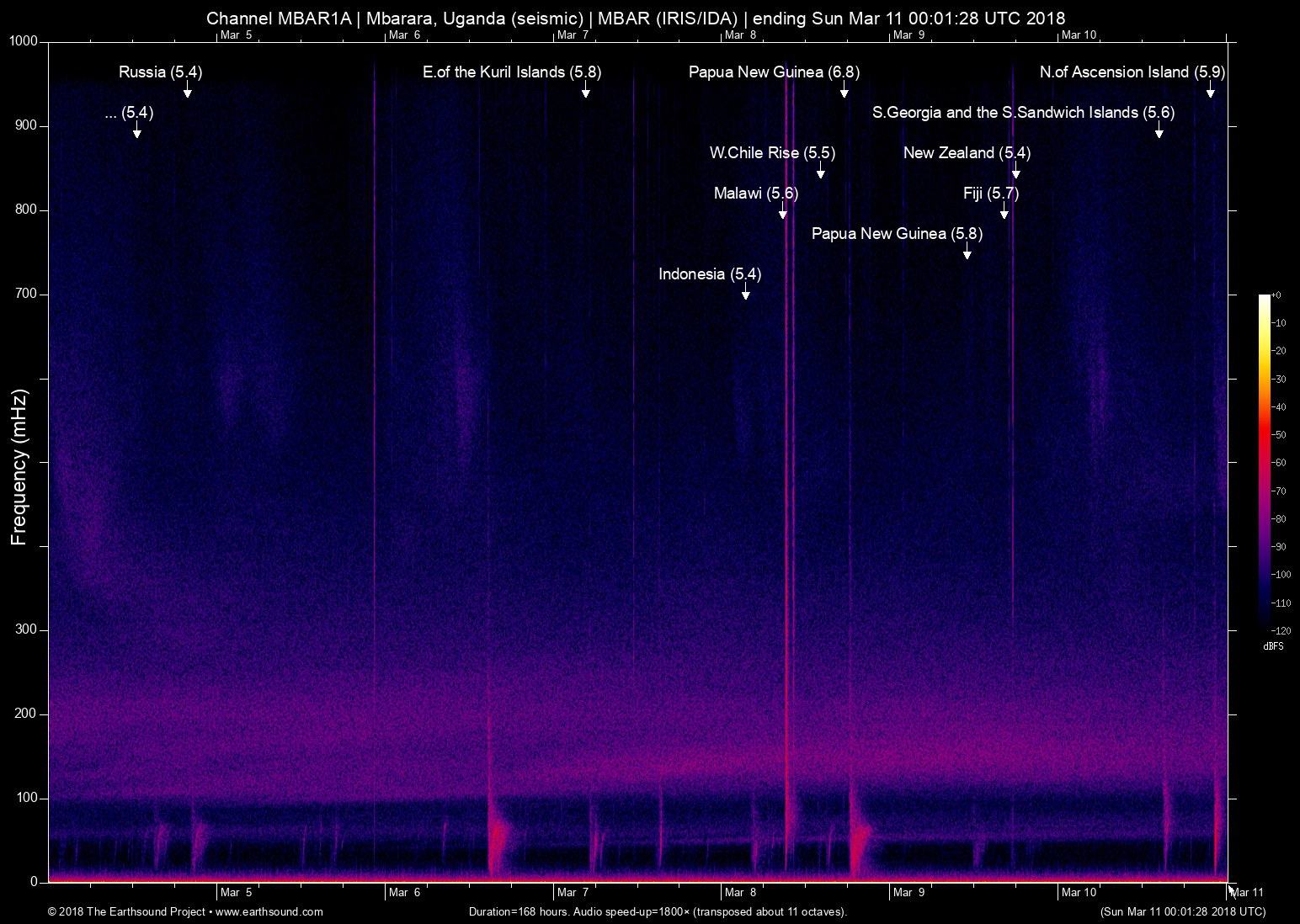Click the arrow below the '... (5.4)' label

pyautogui.click(x=136, y=131)
